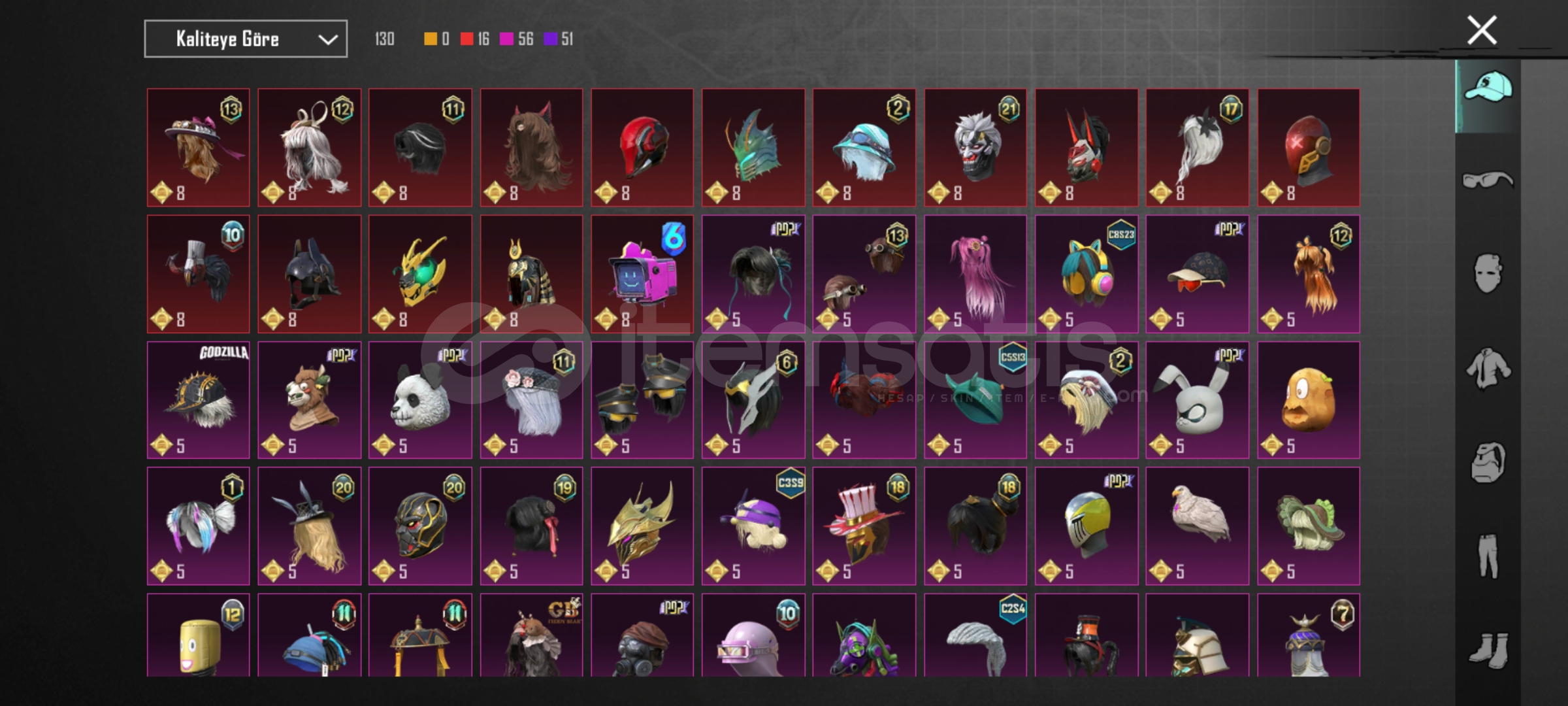
Task: Select the orange quality swatch 0
Action: coord(436,39)
